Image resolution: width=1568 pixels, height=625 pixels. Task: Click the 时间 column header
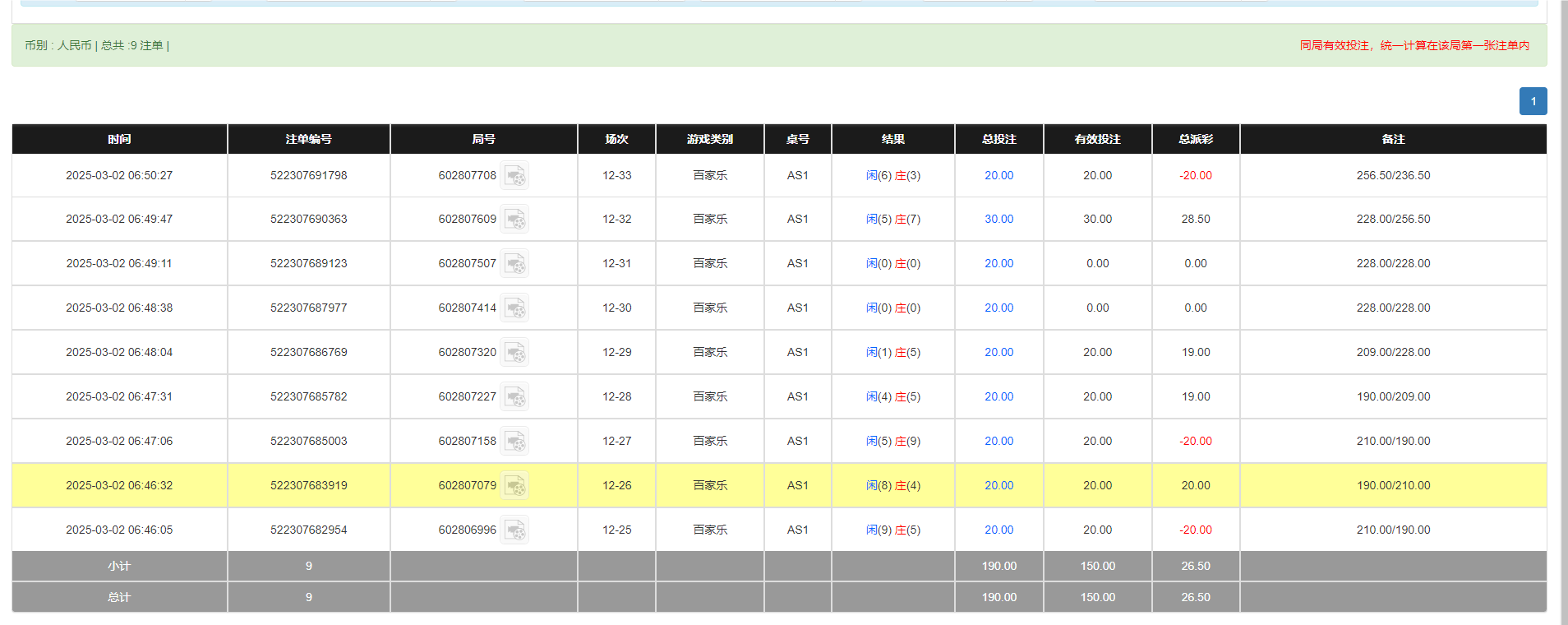pyautogui.click(x=119, y=139)
